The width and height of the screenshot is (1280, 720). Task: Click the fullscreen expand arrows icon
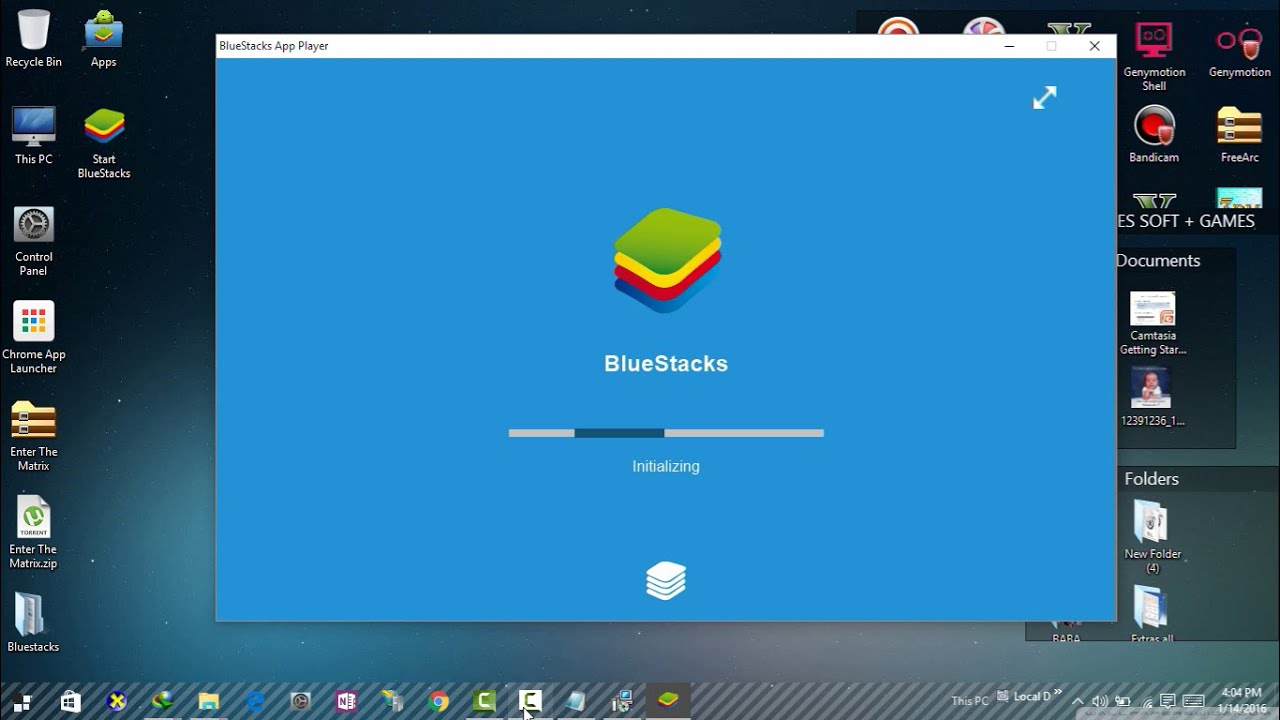click(x=1044, y=97)
